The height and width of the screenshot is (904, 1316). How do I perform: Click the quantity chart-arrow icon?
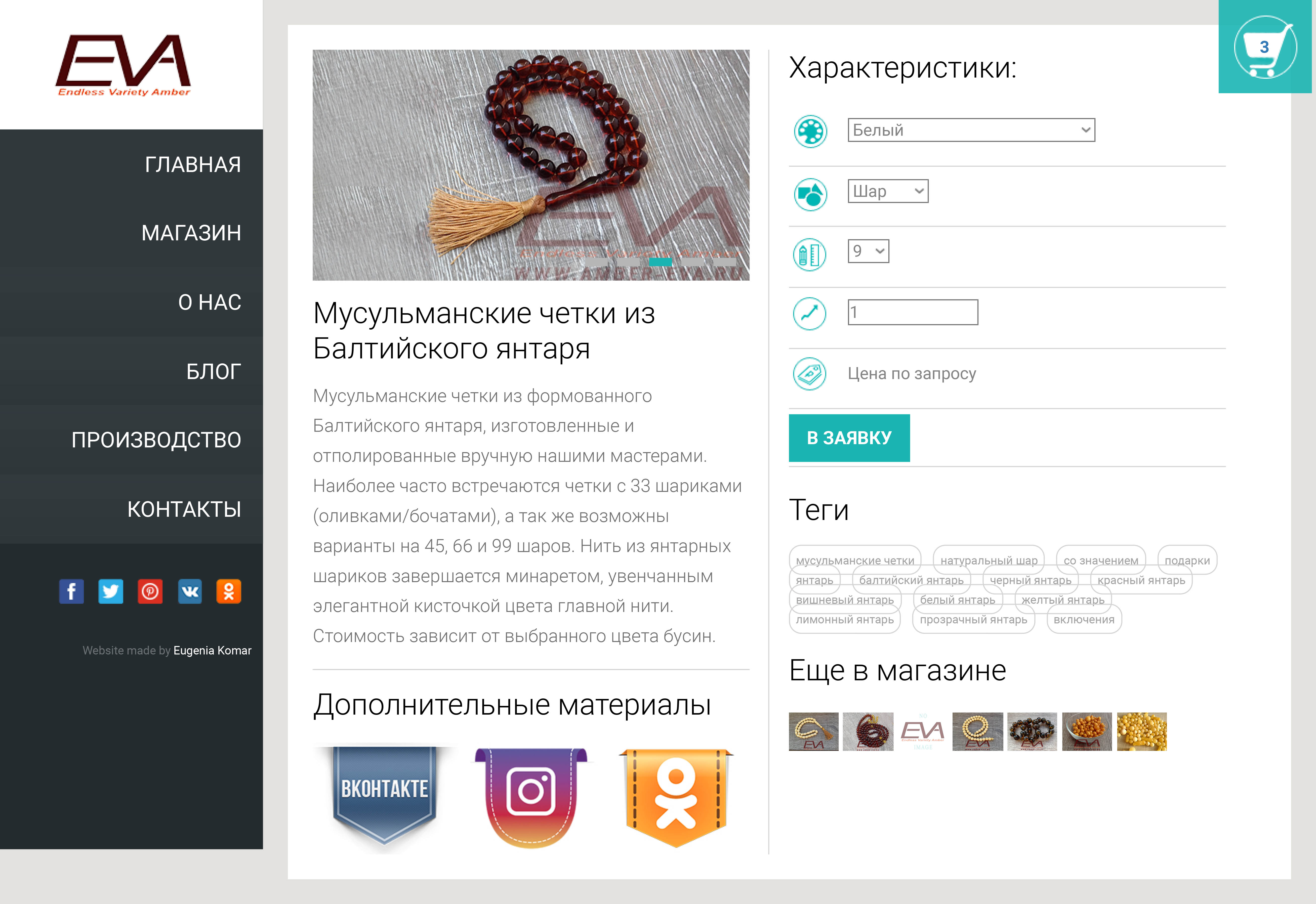coord(810,313)
